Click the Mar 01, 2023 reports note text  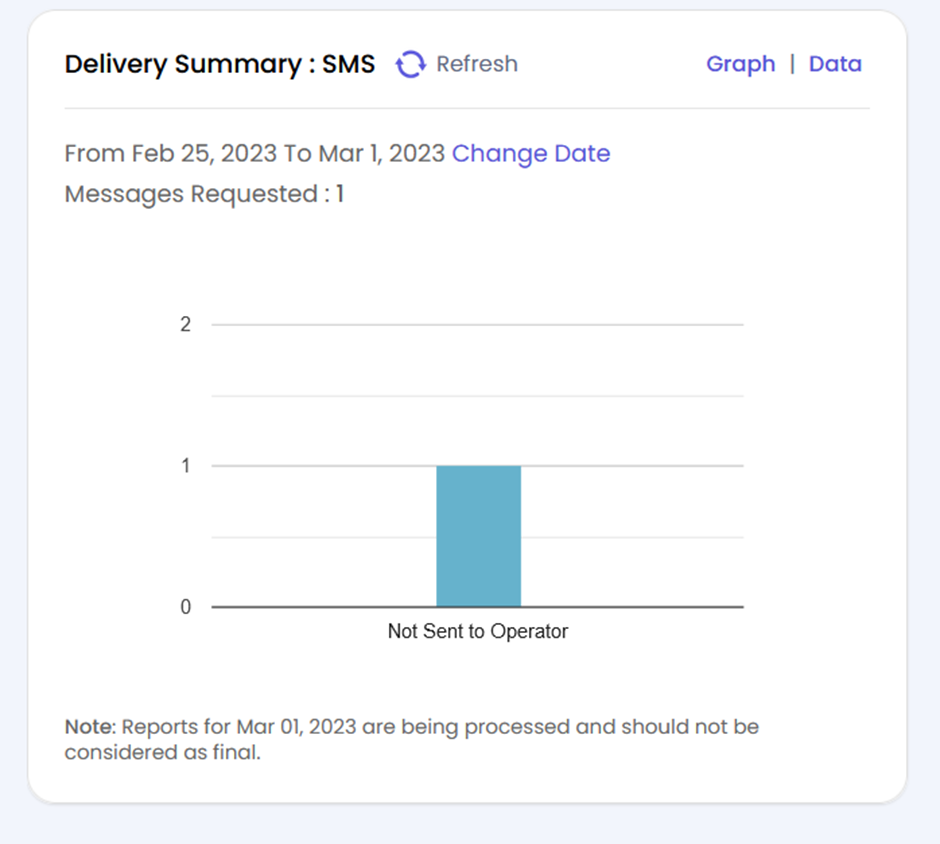[x=440, y=727]
